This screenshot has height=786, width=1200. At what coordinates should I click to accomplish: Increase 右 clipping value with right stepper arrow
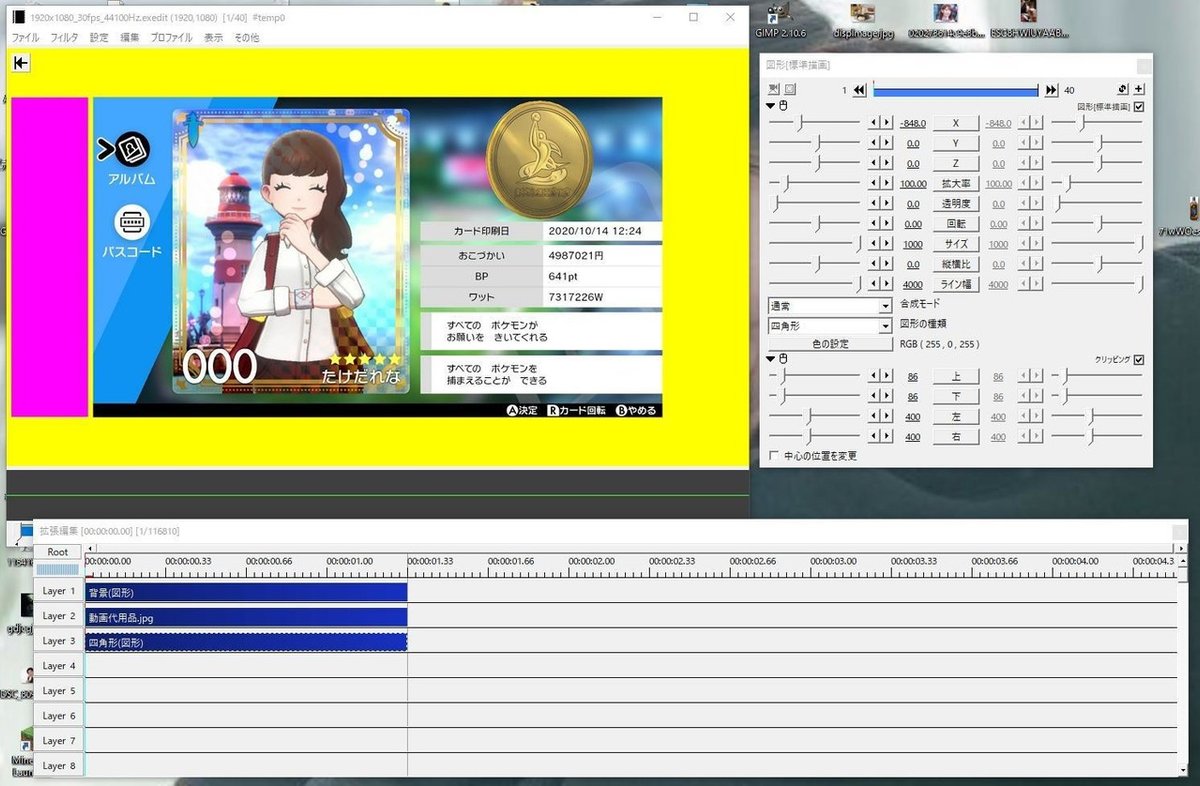(x=886, y=437)
